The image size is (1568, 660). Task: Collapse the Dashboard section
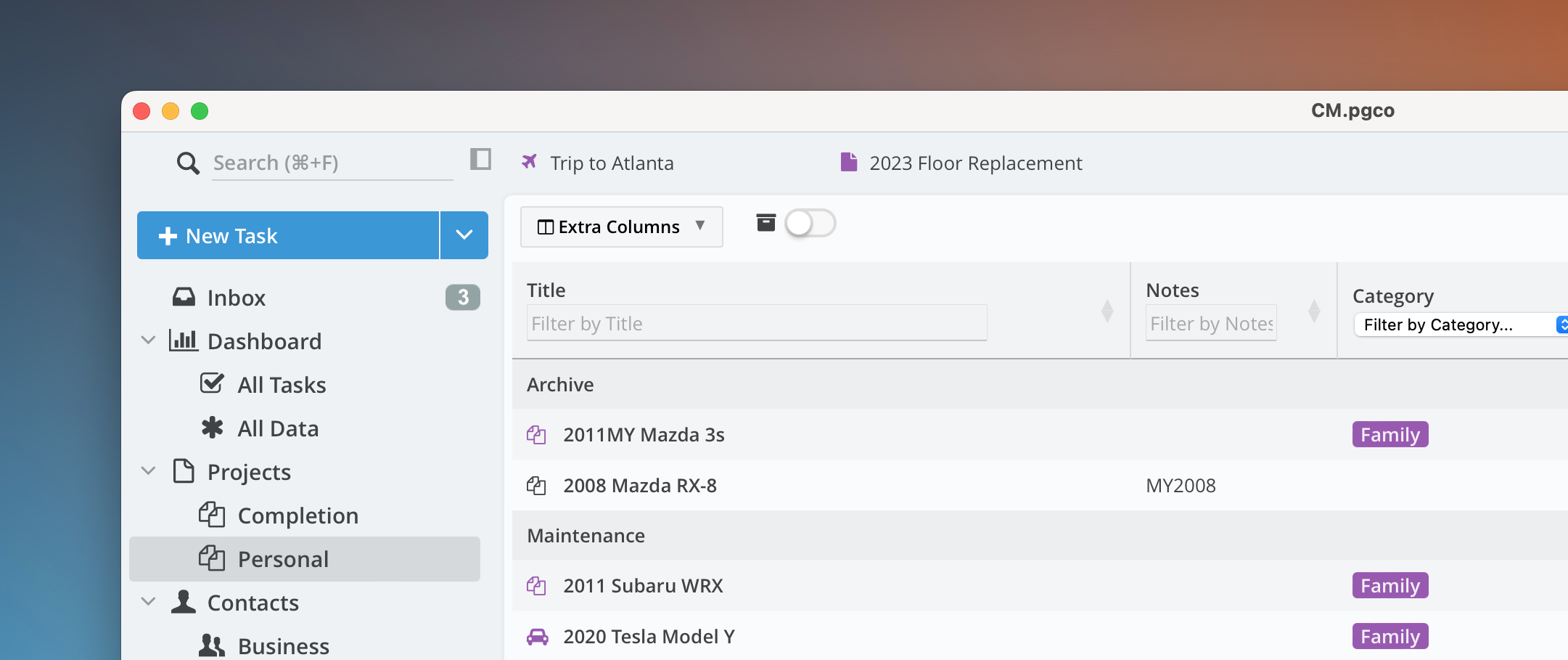point(148,341)
